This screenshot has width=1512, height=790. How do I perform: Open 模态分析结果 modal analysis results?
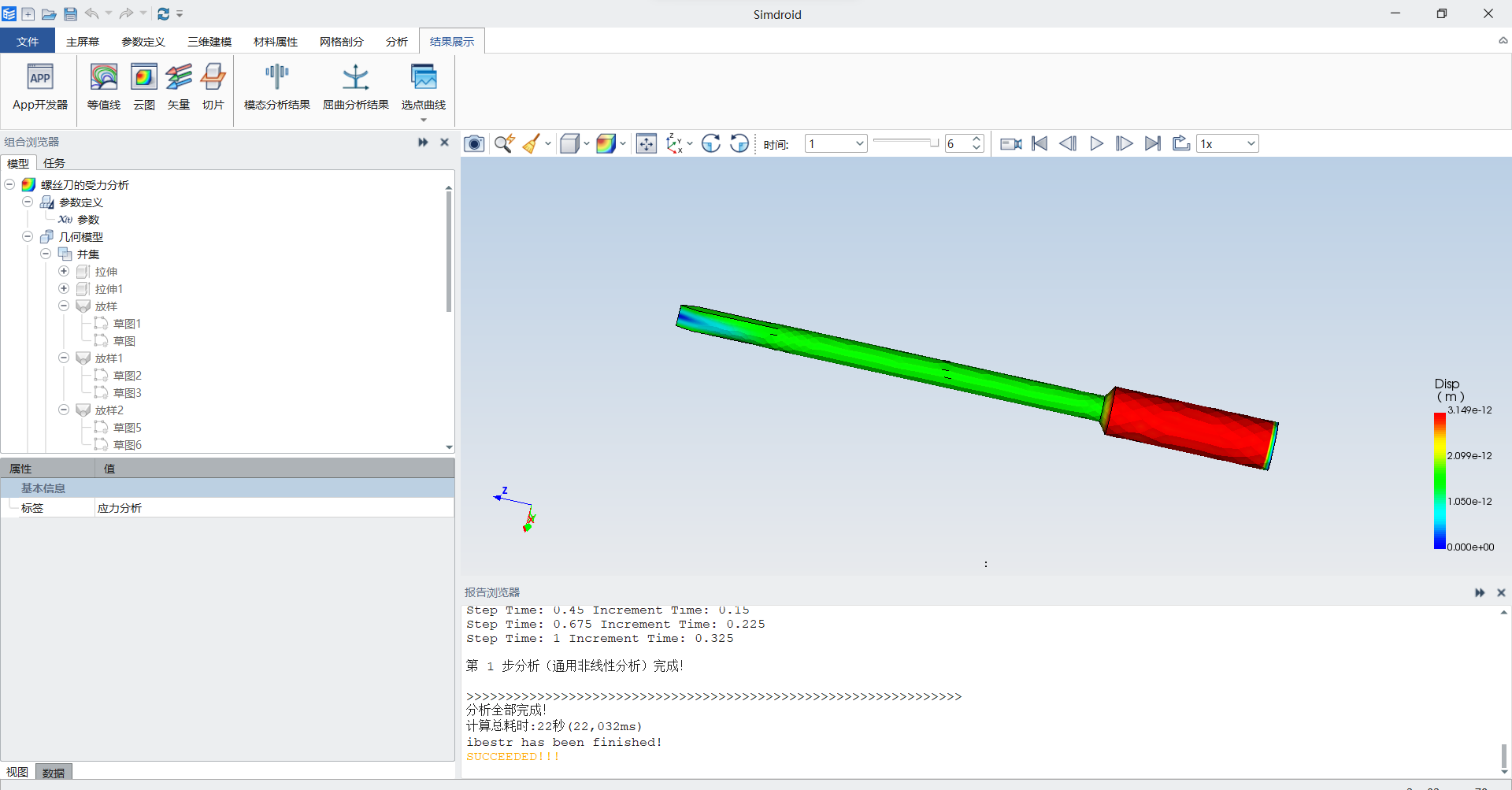pyautogui.click(x=277, y=87)
